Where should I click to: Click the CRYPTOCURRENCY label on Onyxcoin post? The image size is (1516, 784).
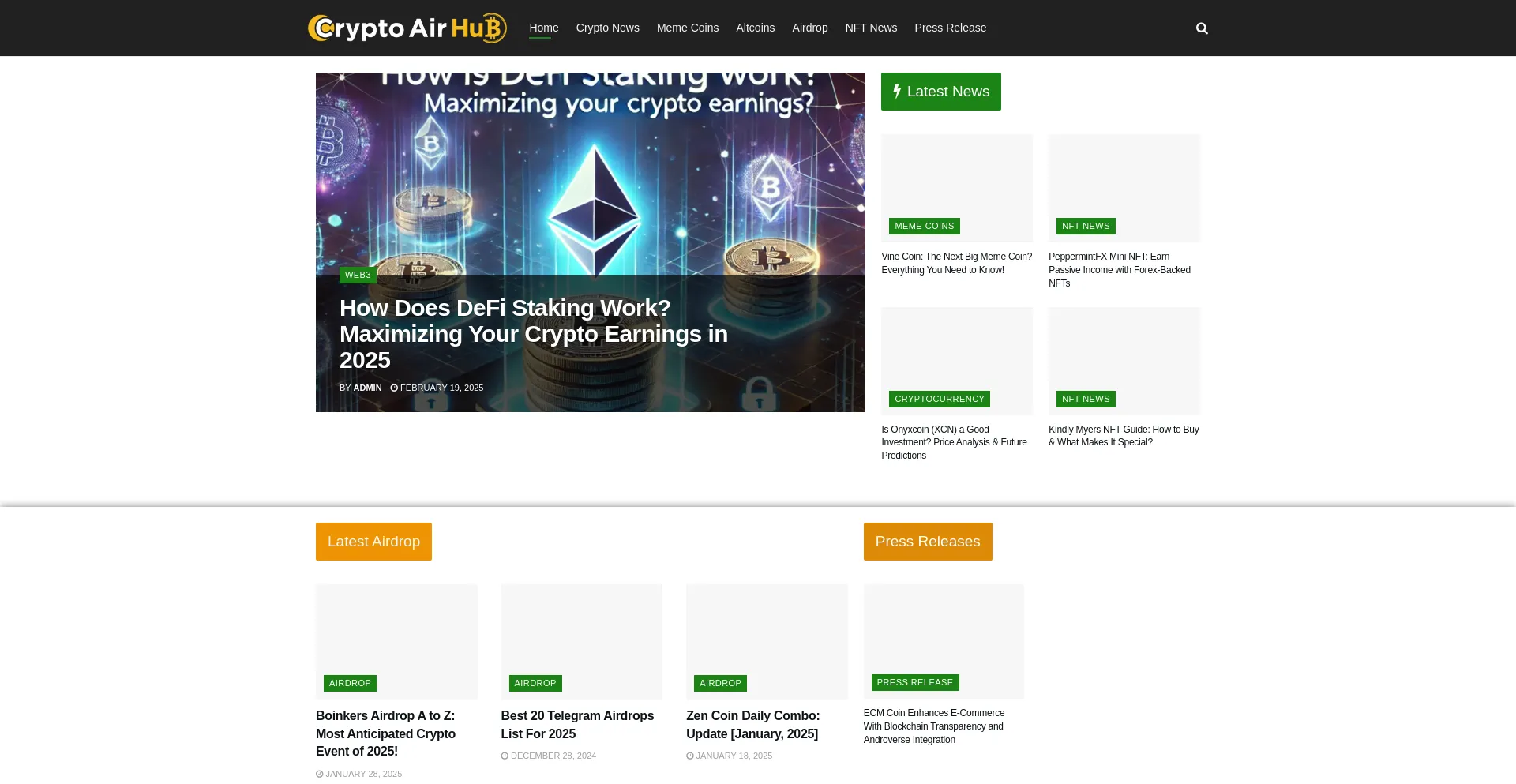(x=939, y=399)
